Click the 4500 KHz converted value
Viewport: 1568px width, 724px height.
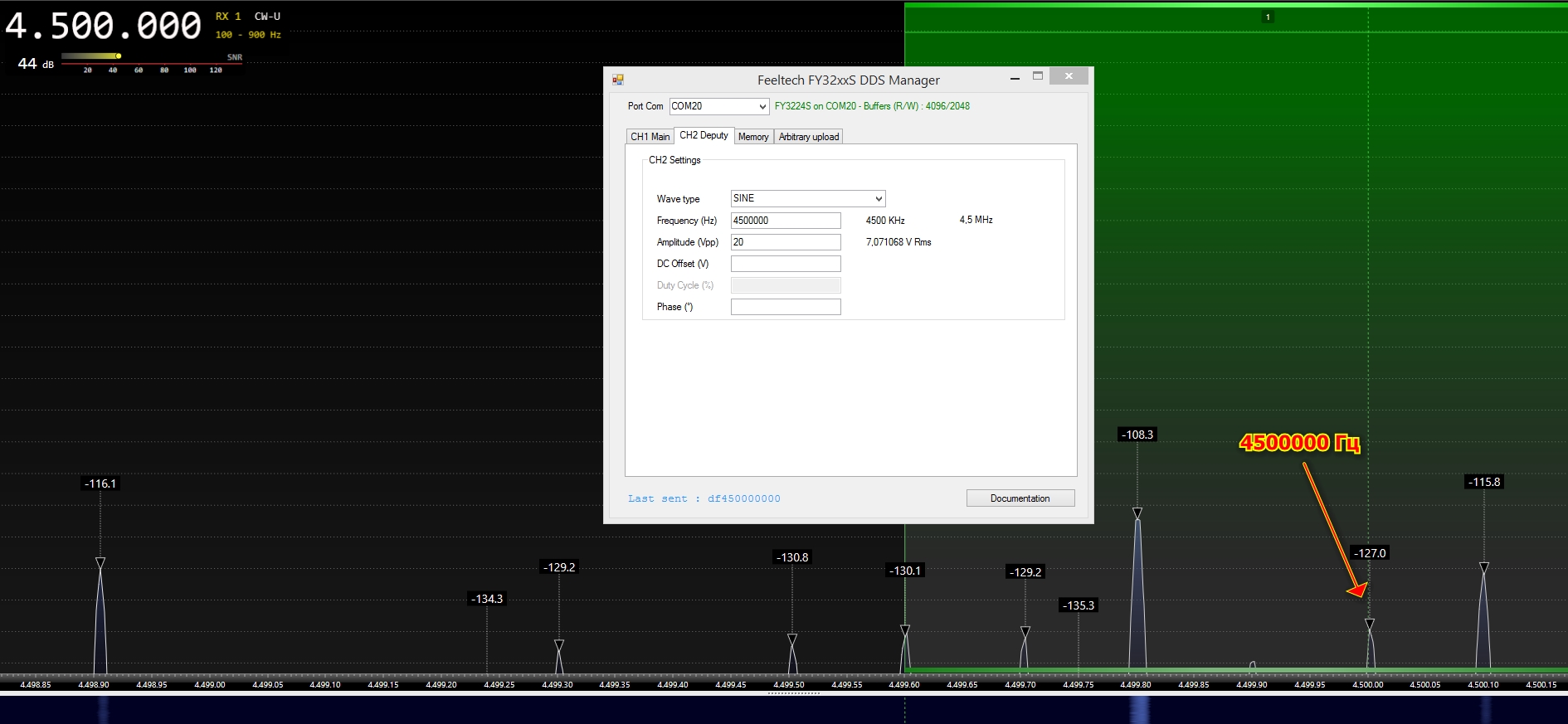pyautogui.click(x=885, y=221)
